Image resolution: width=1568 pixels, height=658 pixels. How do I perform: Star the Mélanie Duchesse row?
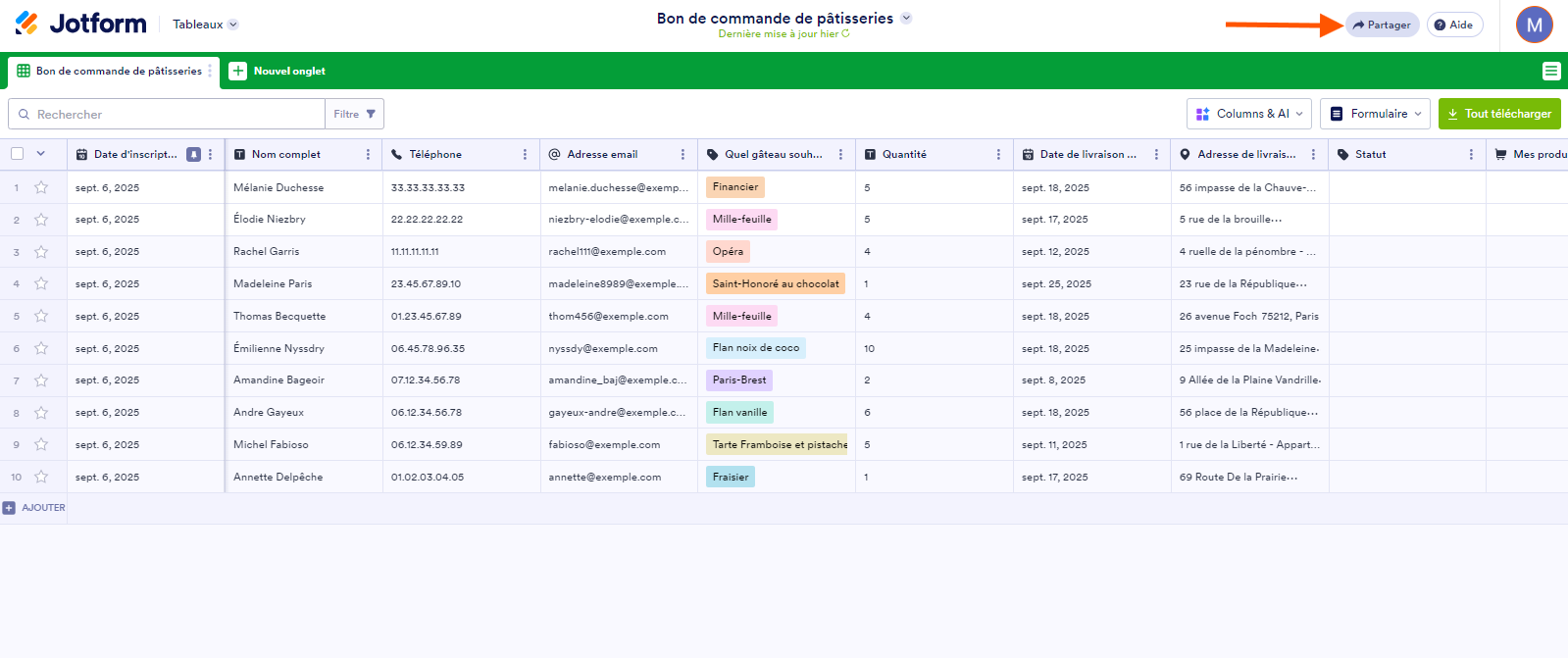(x=41, y=187)
